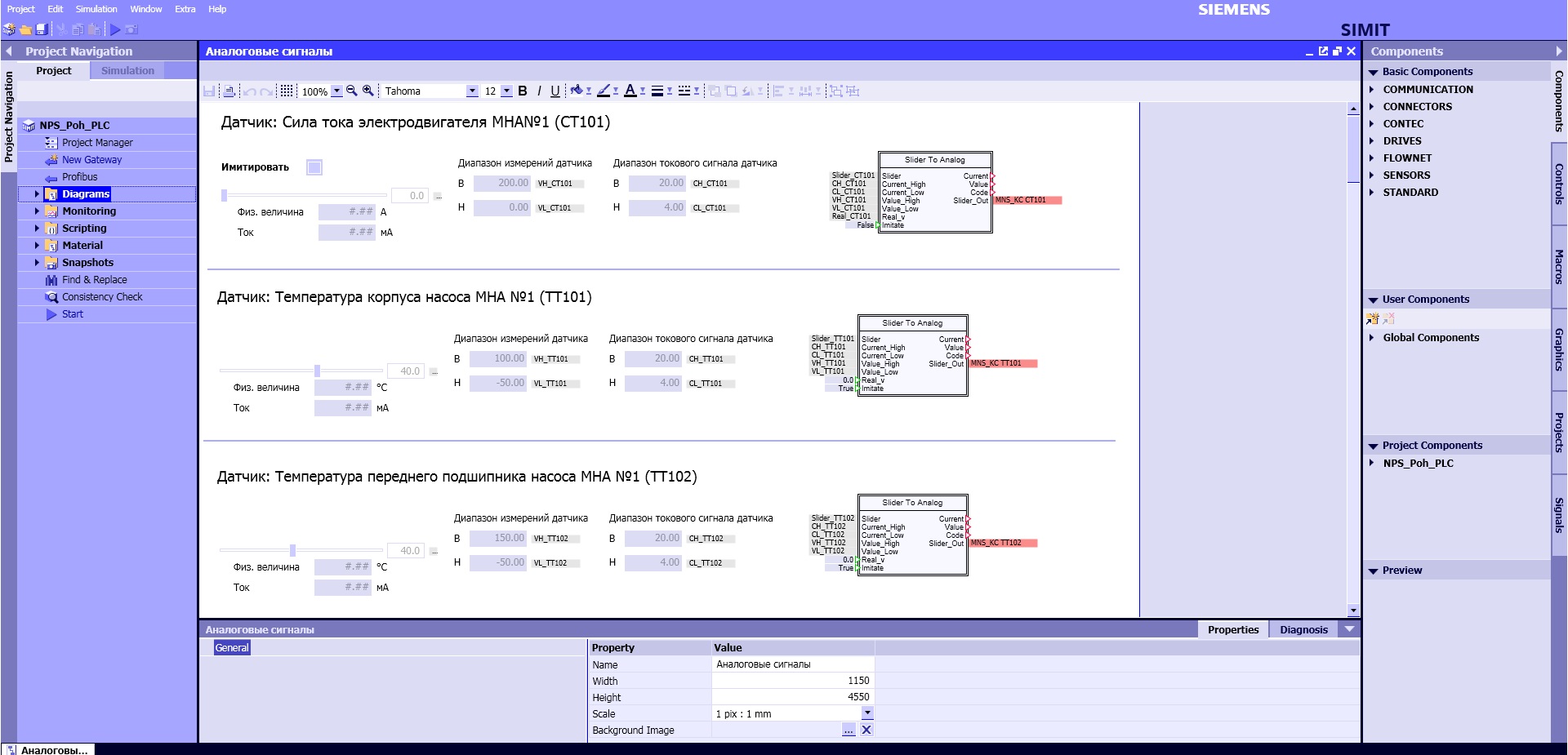
Task: Switch to the Diagnosis tab
Action: pyautogui.click(x=1303, y=629)
